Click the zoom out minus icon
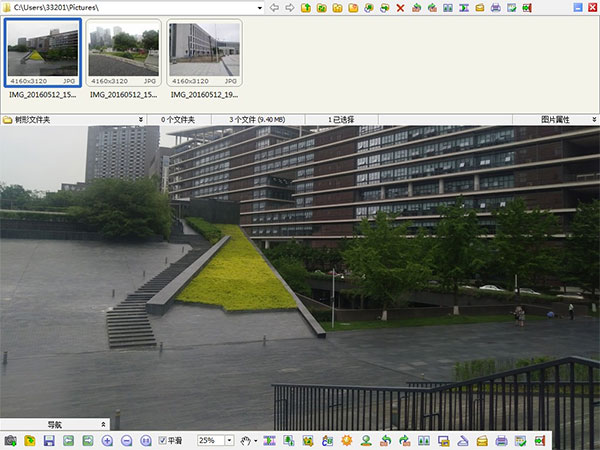This screenshot has height=450, width=600. point(126,440)
